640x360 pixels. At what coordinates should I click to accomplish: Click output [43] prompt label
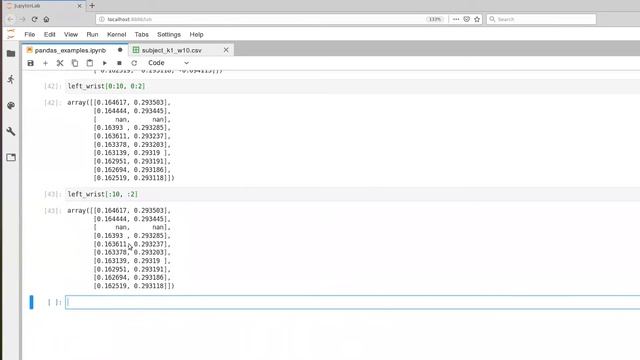point(53,211)
